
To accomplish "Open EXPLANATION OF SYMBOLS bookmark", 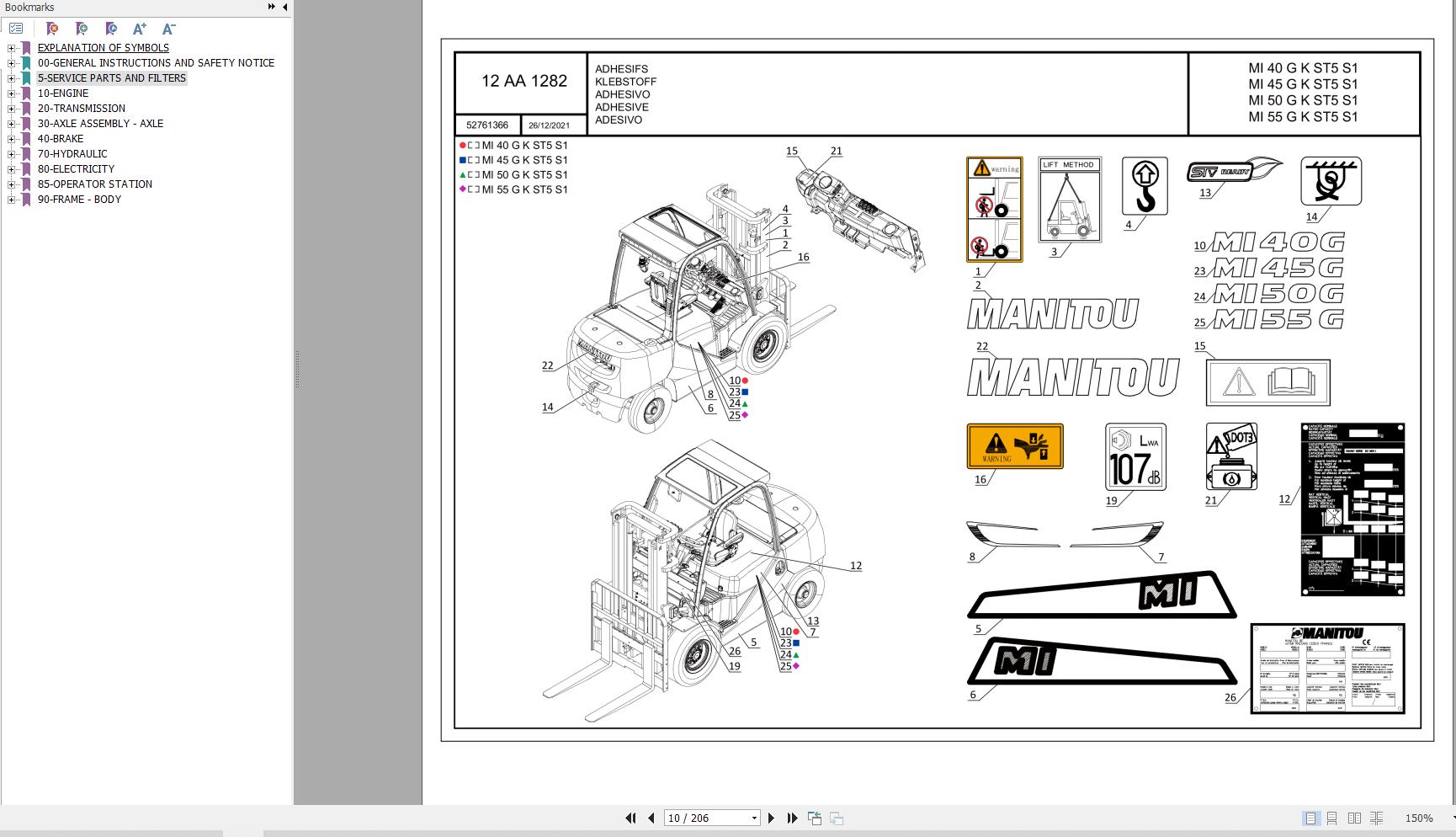I will point(103,48).
